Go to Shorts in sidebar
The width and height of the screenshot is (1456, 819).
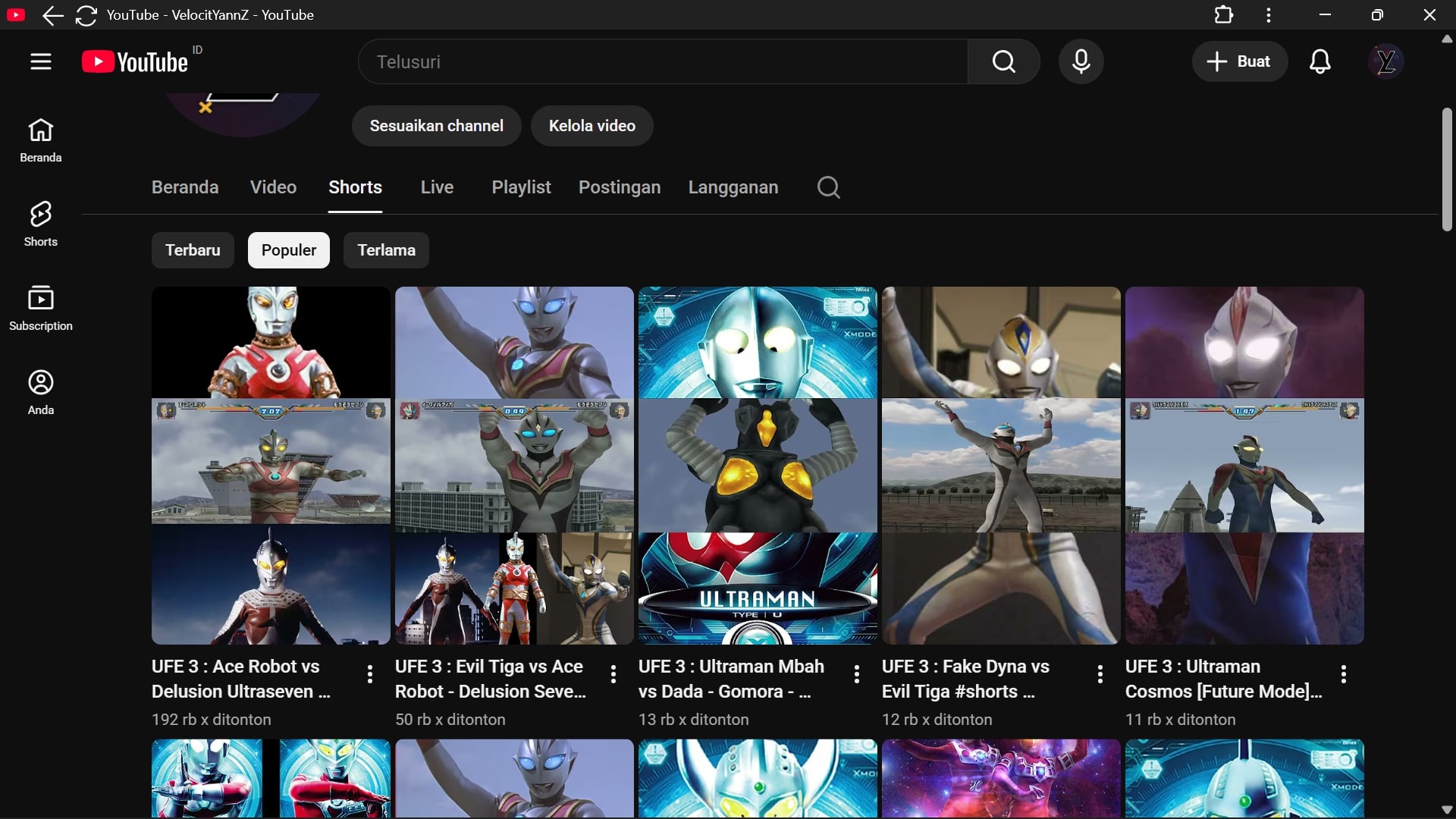[41, 224]
